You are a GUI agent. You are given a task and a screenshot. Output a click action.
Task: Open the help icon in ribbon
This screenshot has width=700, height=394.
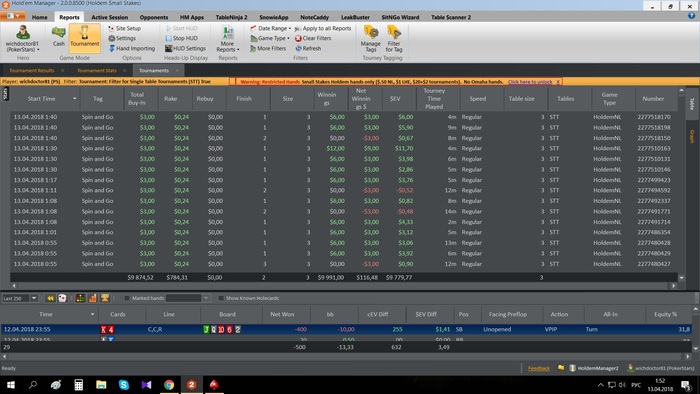[692, 16]
